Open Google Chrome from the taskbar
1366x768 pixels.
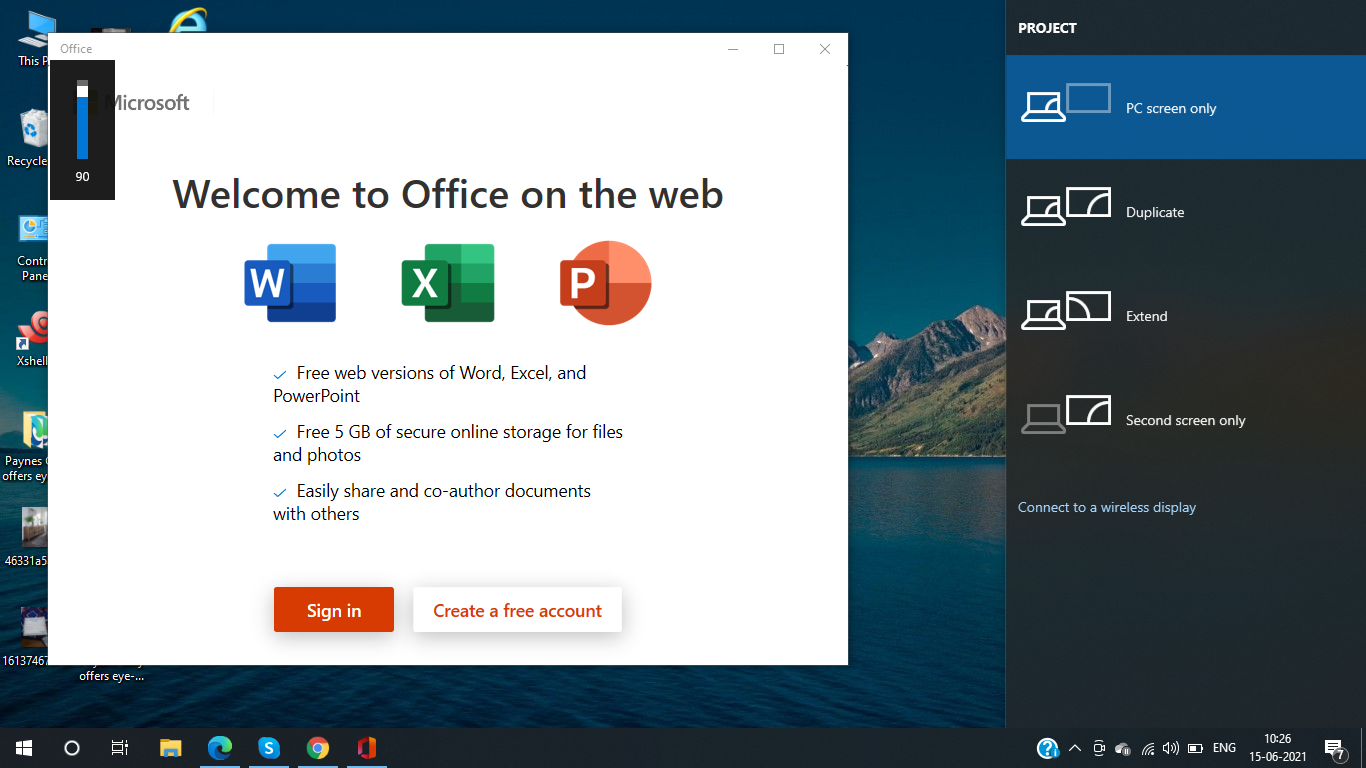[x=318, y=747]
